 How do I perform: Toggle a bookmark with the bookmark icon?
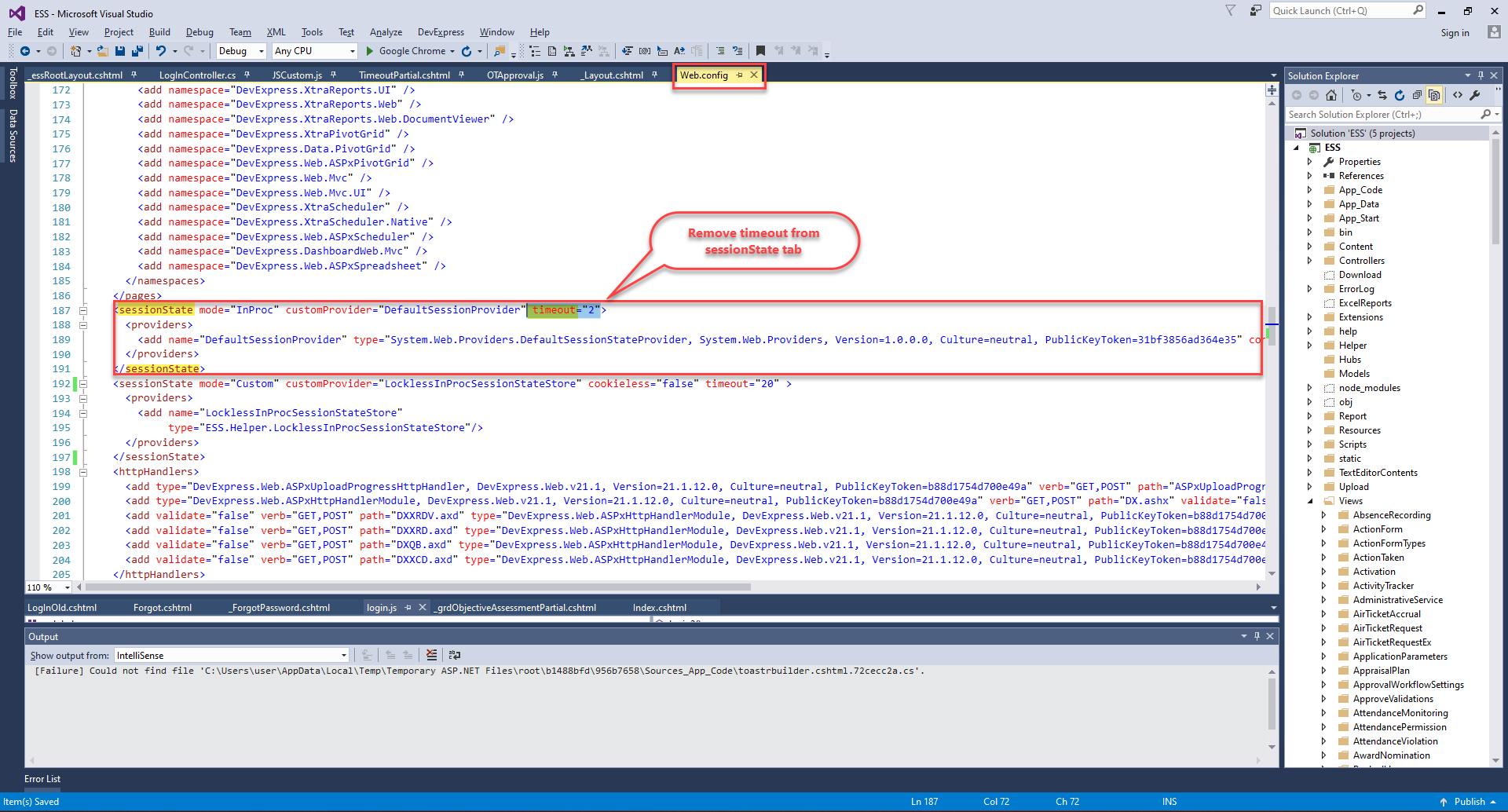point(760,51)
